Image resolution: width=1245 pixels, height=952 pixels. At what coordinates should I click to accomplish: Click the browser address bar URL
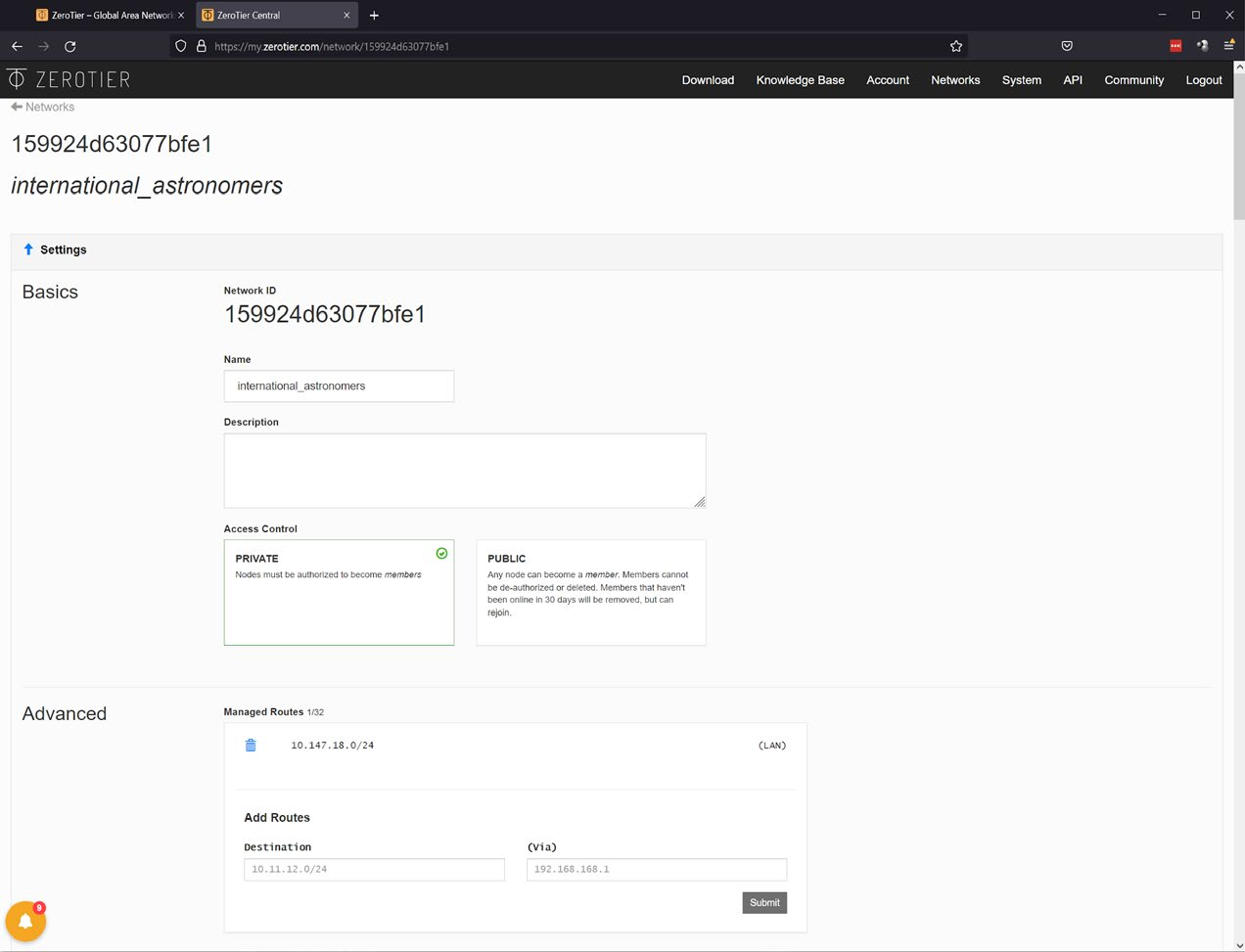tap(332, 46)
